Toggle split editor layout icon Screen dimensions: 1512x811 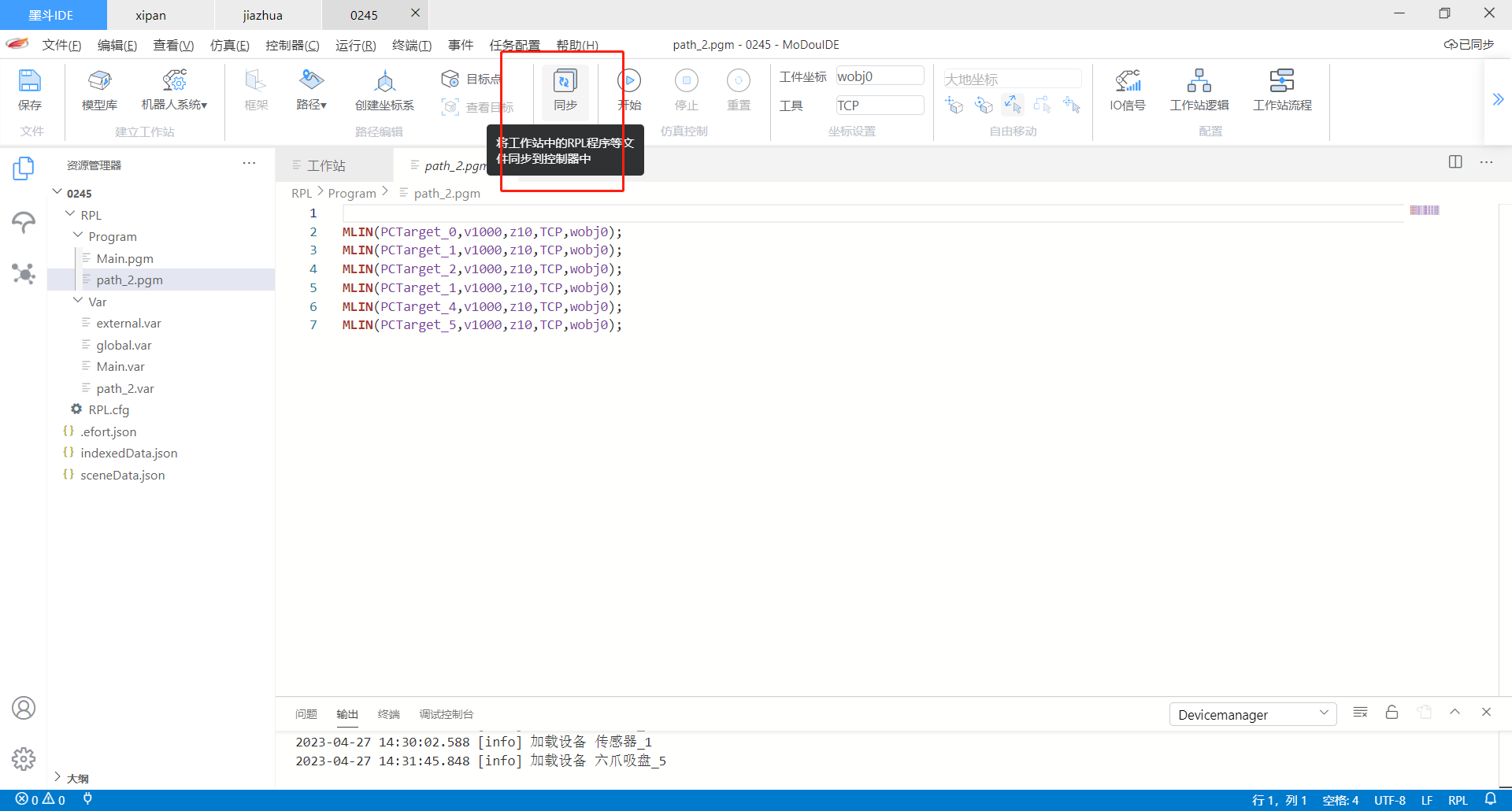pyautogui.click(x=1455, y=162)
